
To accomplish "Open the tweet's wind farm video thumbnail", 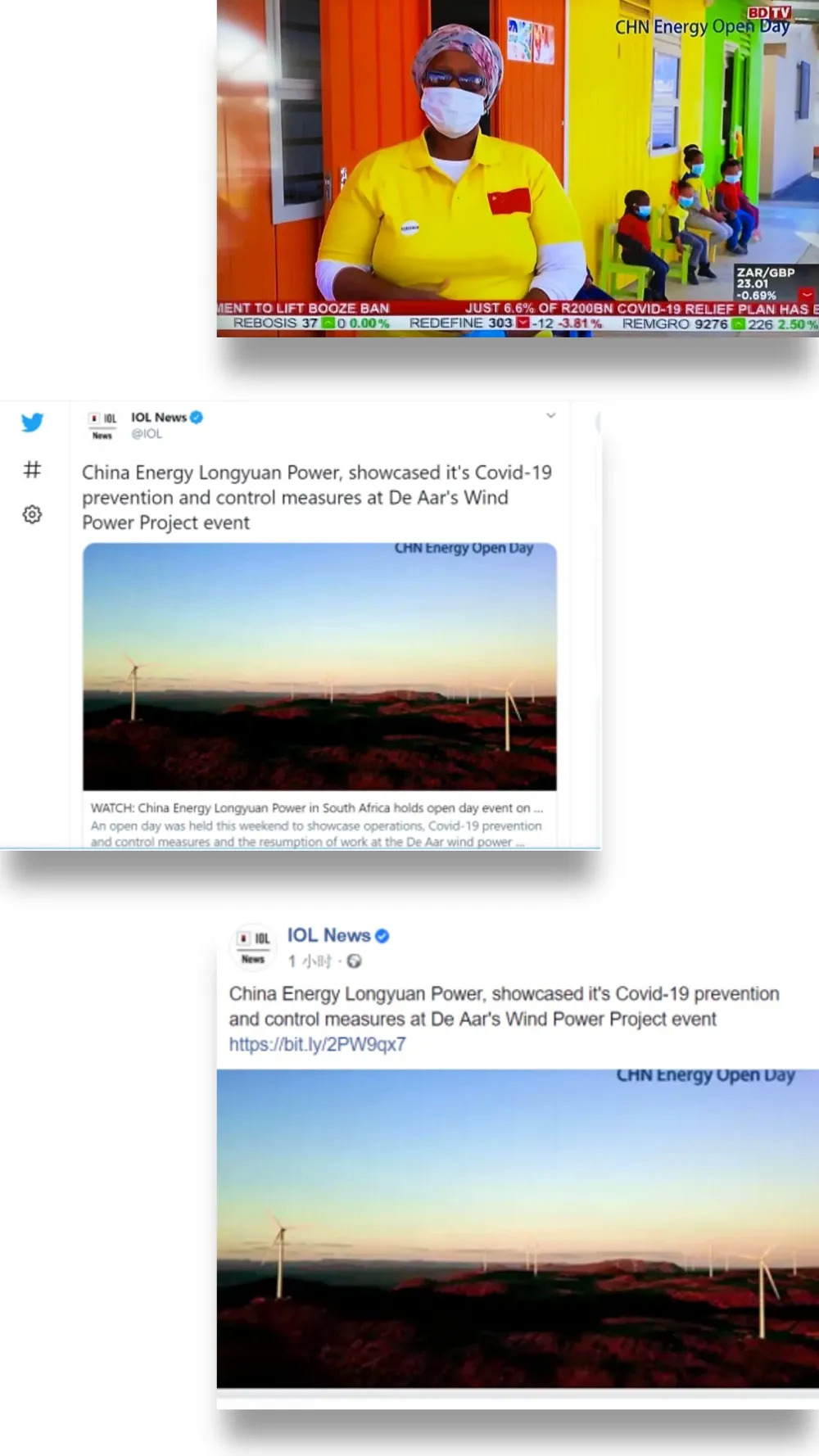I will tap(319, 667).
